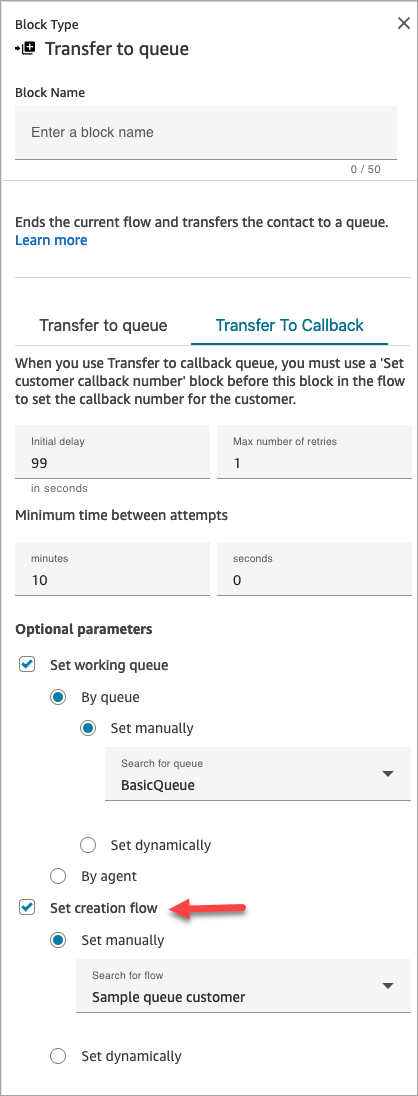The image size is (418, 1096).
Task: Select Set manually under creation flow
Action: point(59,940)
